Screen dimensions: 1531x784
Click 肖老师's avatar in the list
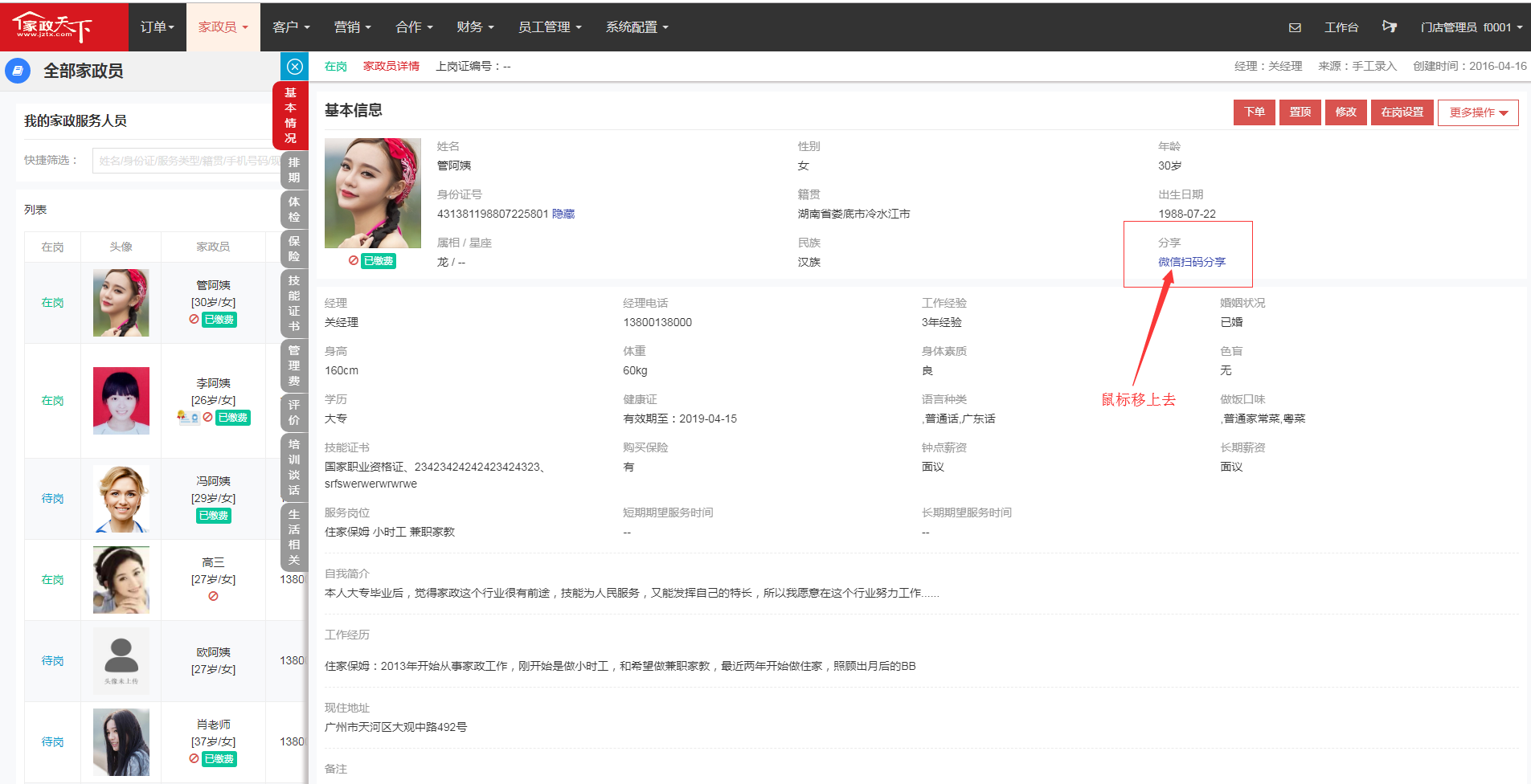pyautogui.click(x=121, y=742)
